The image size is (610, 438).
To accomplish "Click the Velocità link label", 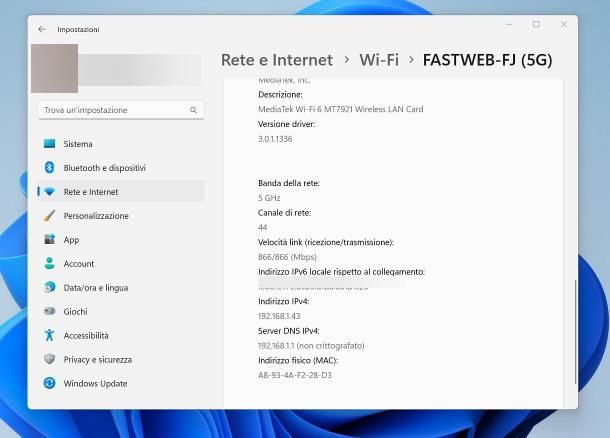I will [x=326, y=242].
